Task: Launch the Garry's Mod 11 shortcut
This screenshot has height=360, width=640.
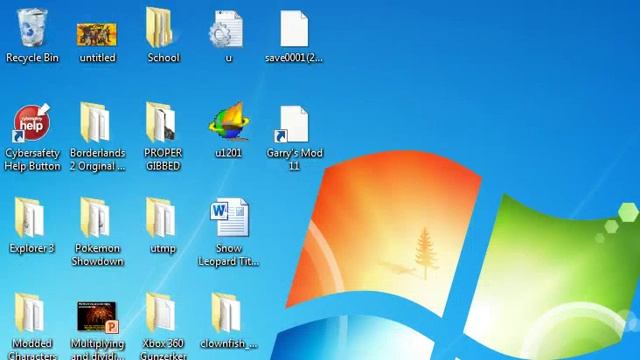Action: click(291, 124)
